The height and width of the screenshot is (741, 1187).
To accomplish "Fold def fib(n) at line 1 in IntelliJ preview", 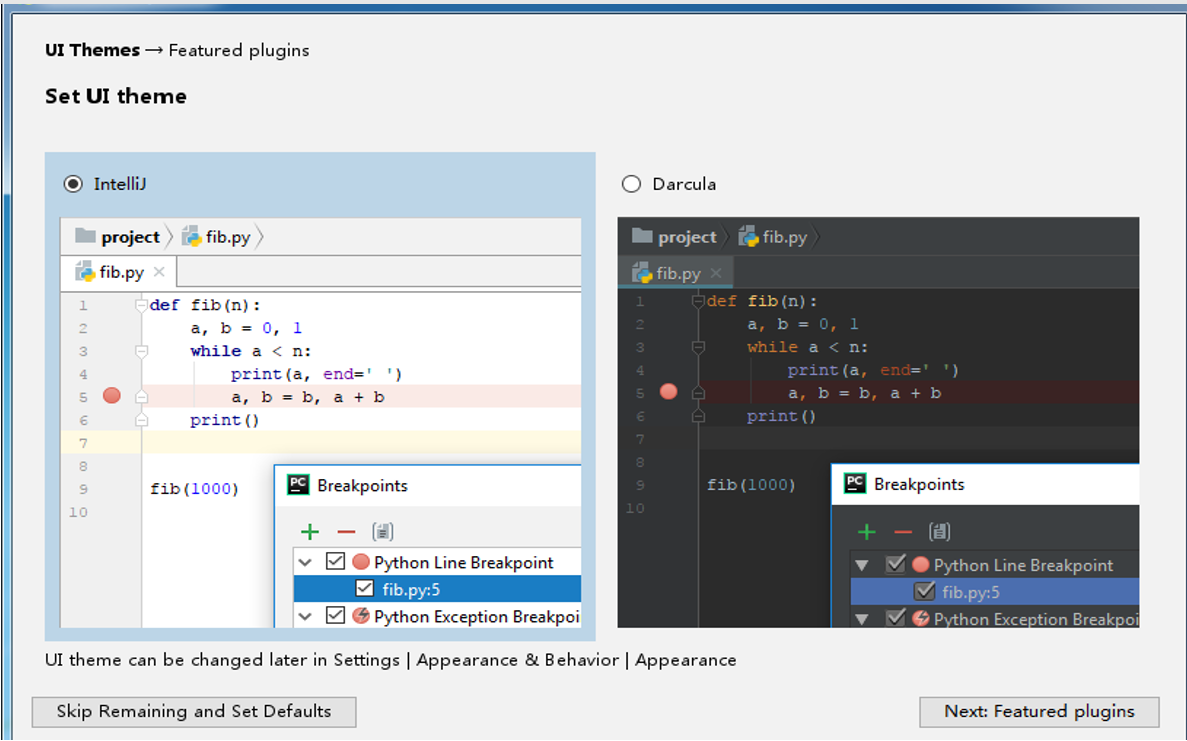I will (141, 305).
